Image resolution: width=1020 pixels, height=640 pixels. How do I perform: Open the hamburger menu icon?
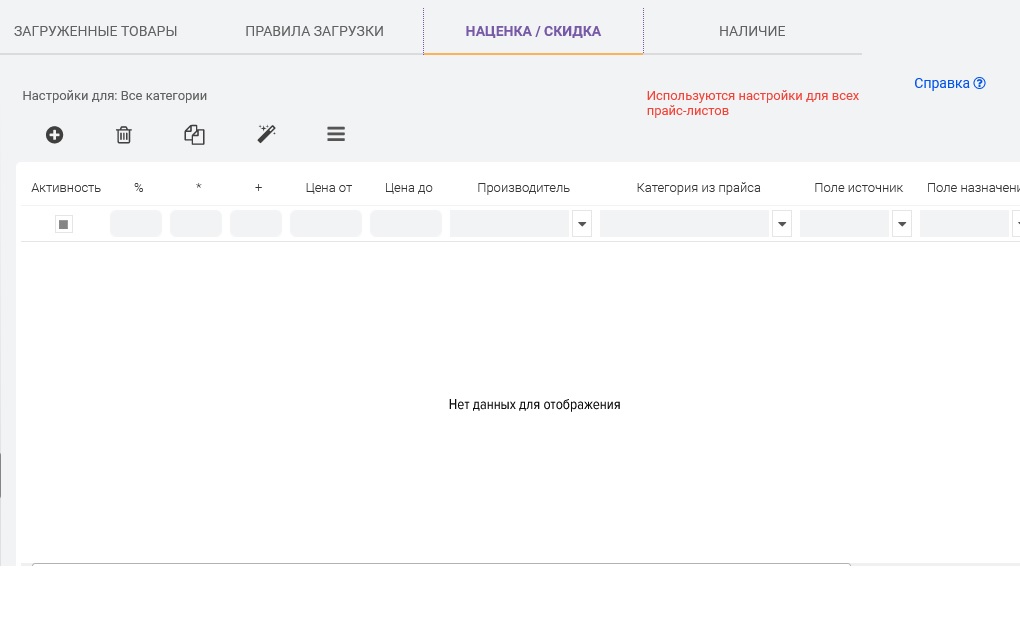[x=336, y=134]
